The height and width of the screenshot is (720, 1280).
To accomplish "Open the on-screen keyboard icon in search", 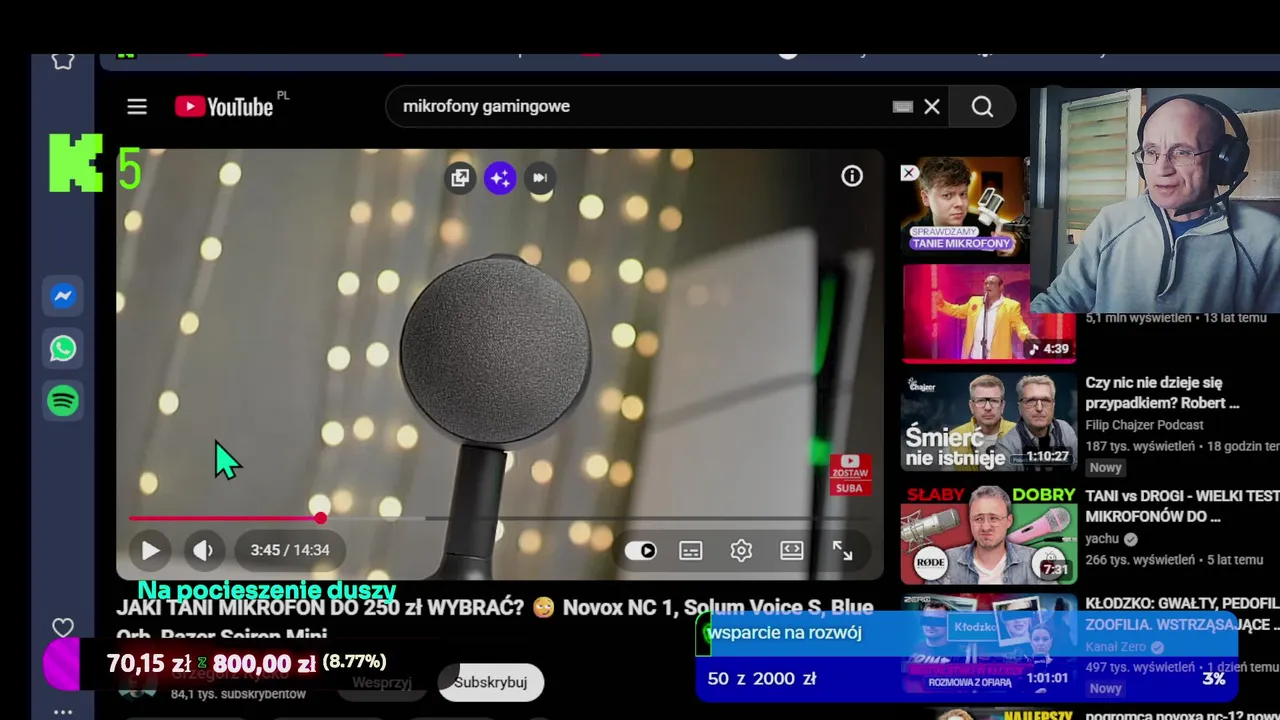I will (903, 107).
